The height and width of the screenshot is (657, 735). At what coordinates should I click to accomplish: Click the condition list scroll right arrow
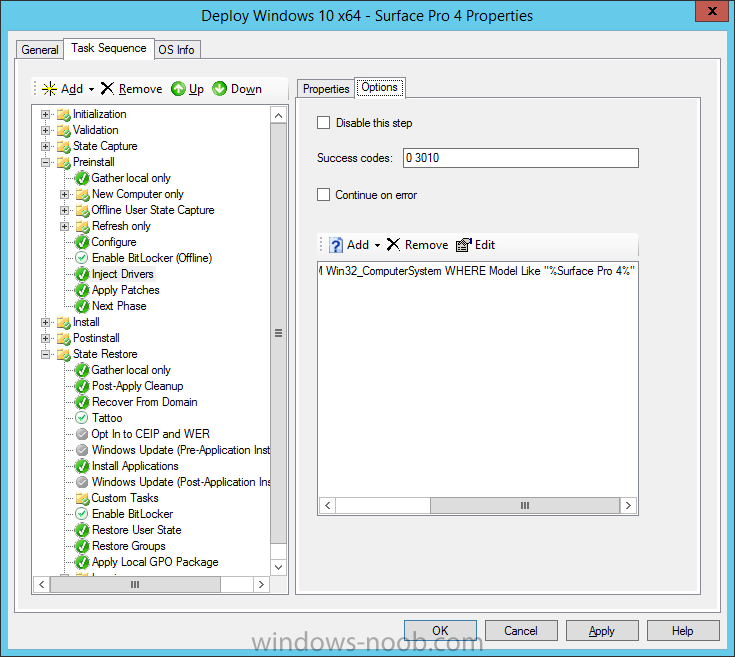[x=628, y=505]
